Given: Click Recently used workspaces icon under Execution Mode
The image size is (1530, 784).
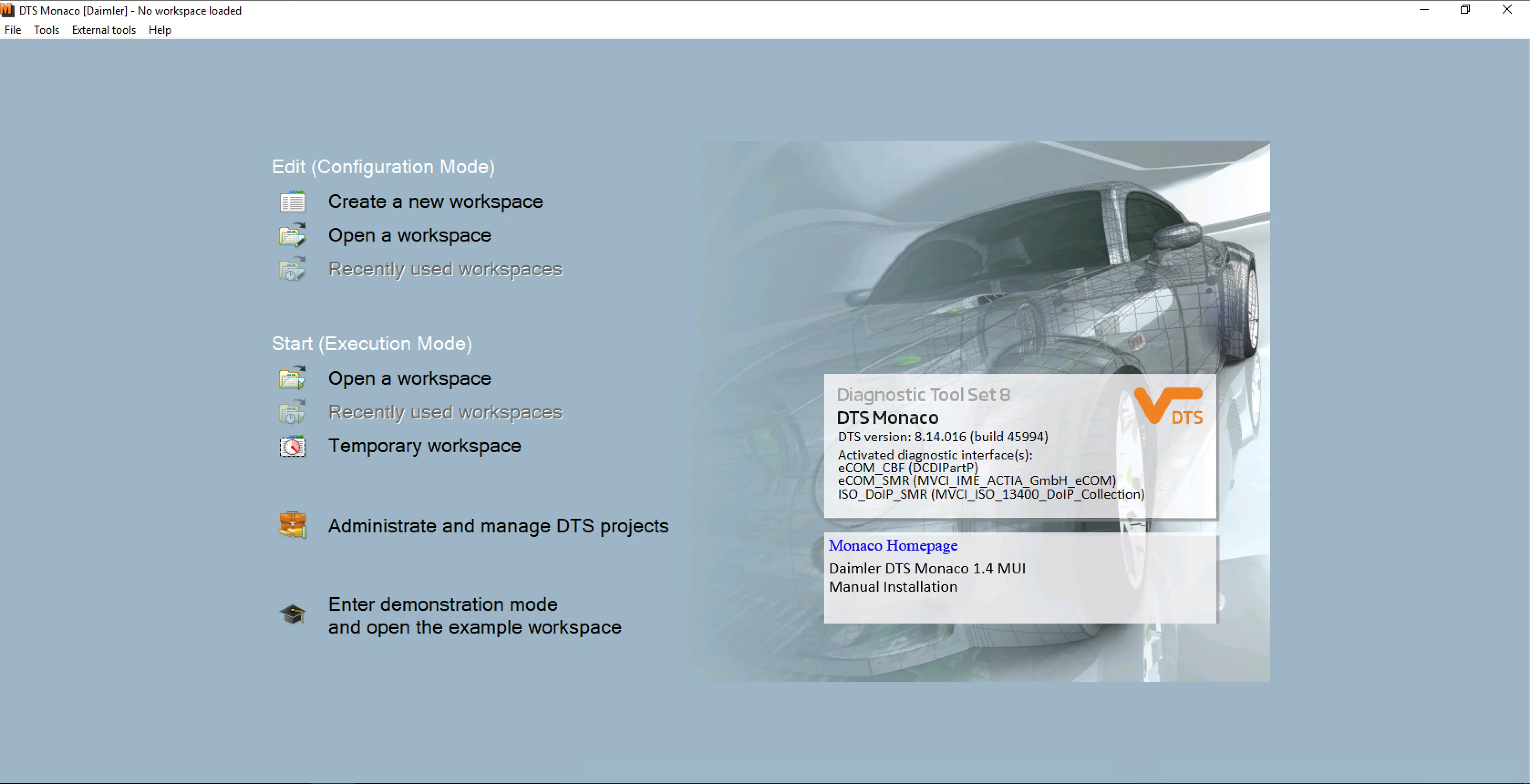Looking at the screenshot, I should tap(292, 412).
